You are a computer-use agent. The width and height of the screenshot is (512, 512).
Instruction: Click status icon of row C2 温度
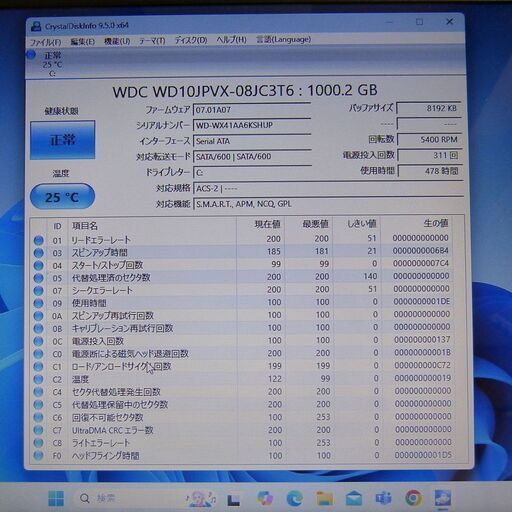(39, 379)
